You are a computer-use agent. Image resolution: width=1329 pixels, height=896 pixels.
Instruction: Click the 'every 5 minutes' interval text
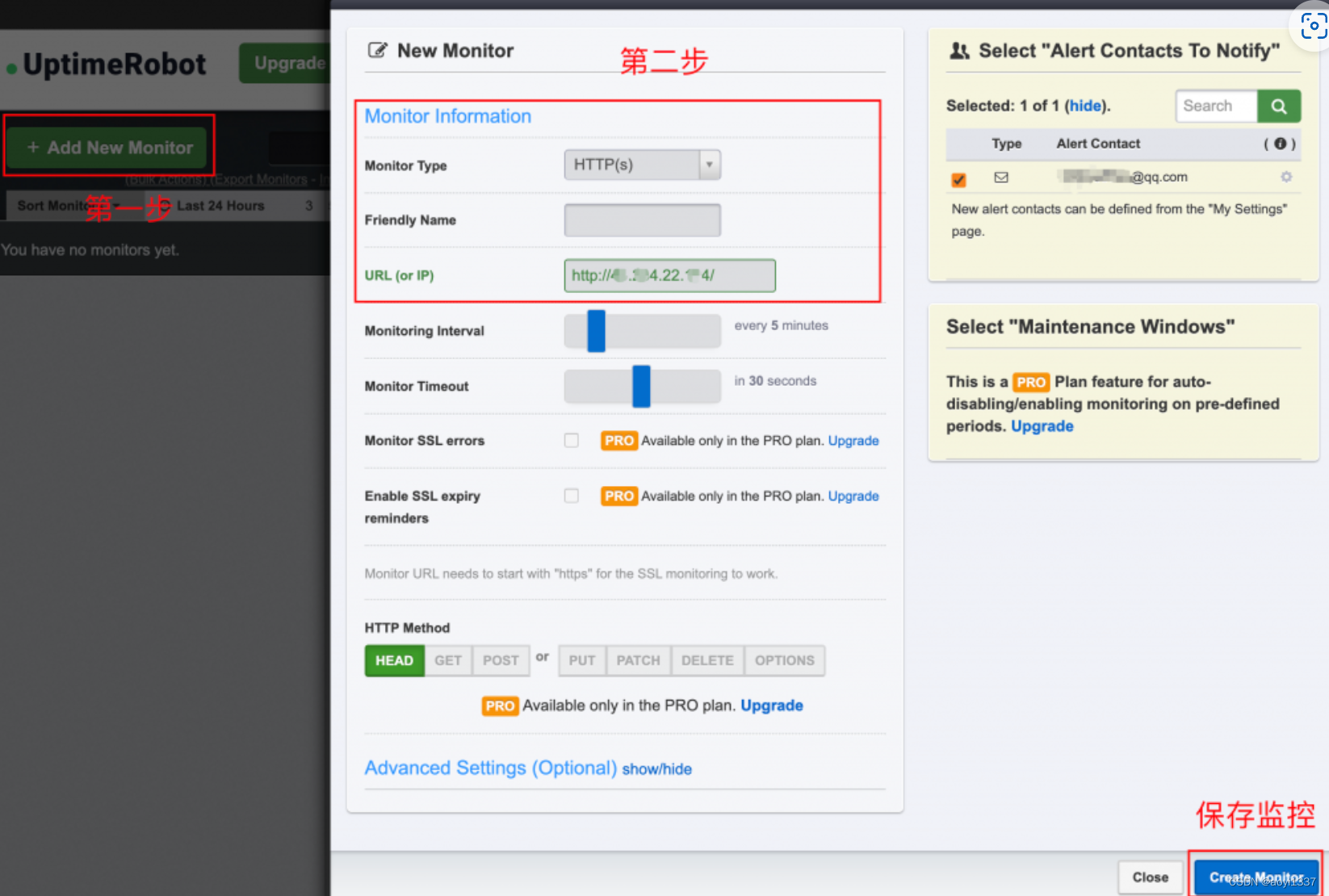click(781, 325)
